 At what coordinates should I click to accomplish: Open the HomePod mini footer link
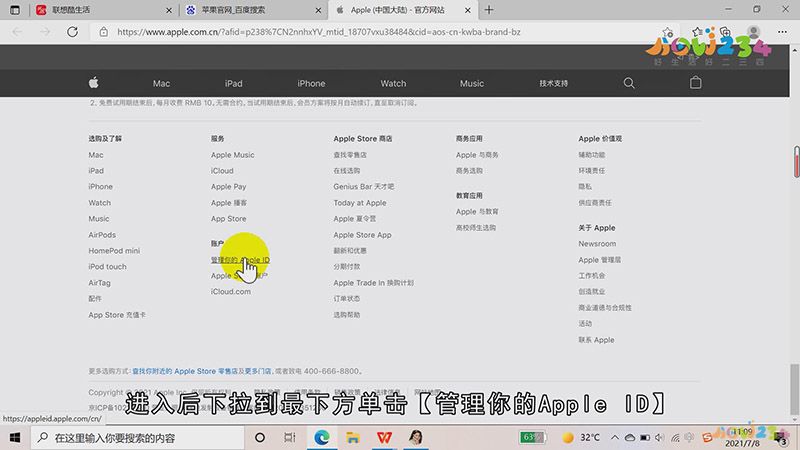pyautogui.click(x=114, y=251)
